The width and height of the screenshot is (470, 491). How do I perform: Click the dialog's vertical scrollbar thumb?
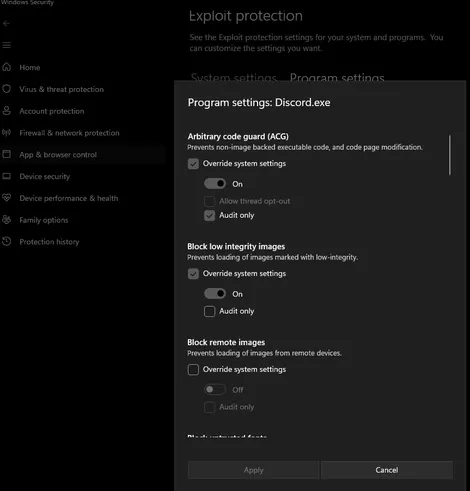(450, 155)
